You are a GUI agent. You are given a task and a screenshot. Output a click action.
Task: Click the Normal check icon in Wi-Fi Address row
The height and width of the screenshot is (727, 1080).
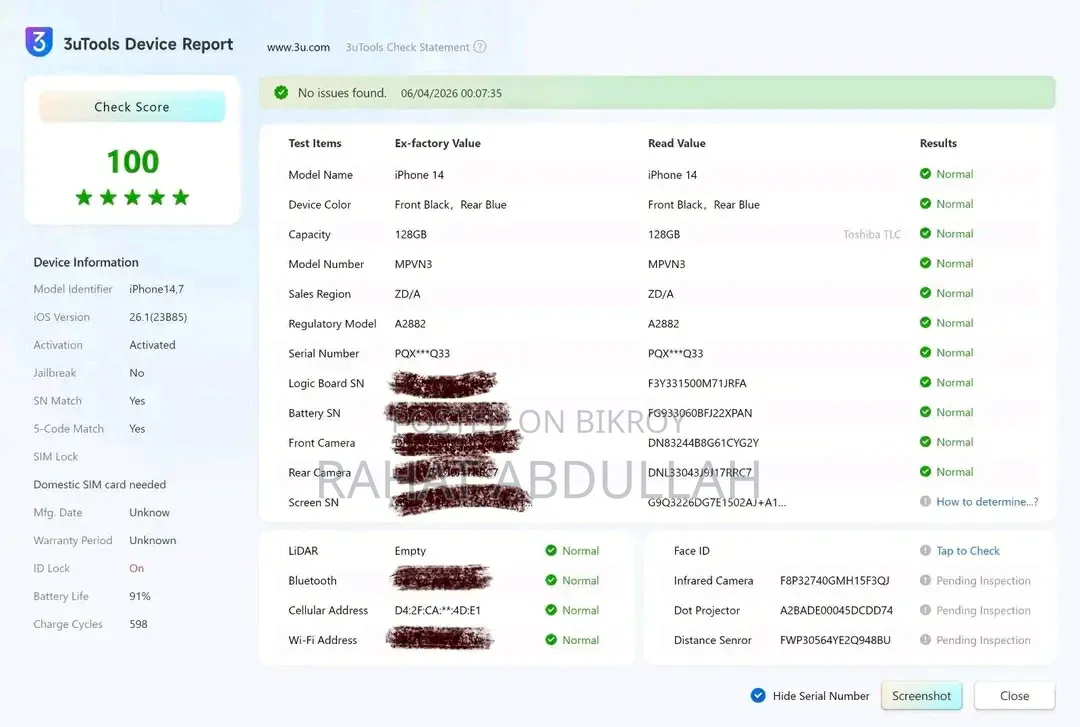click(551, 639)
